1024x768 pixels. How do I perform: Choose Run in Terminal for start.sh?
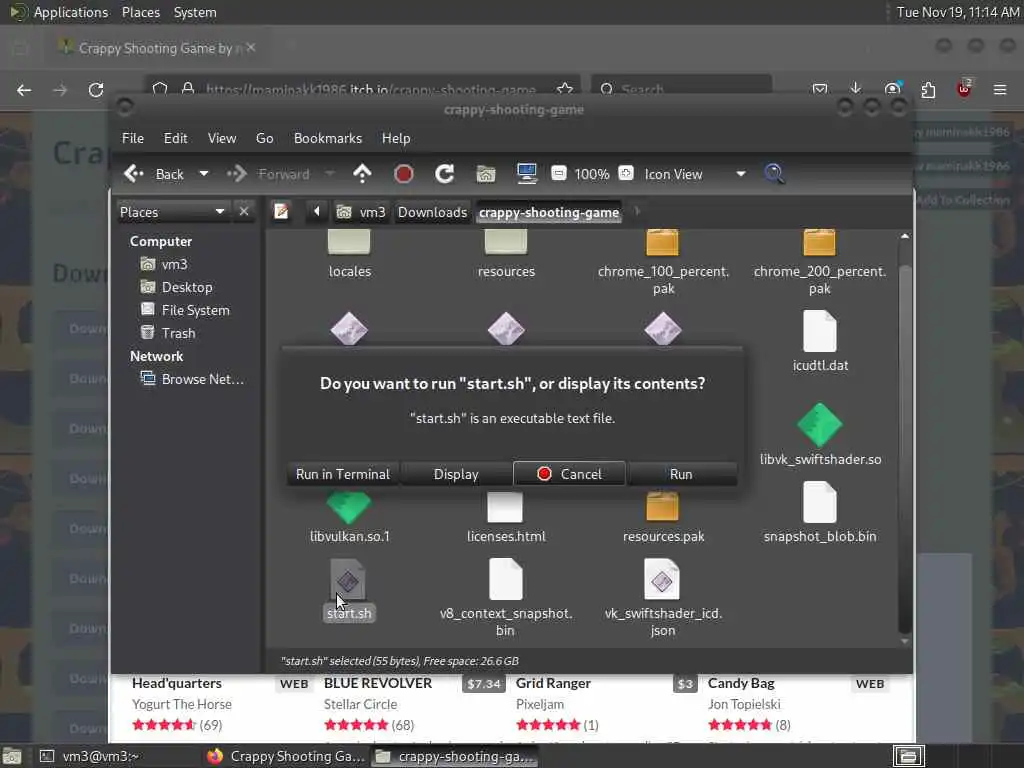click(343, 474)
